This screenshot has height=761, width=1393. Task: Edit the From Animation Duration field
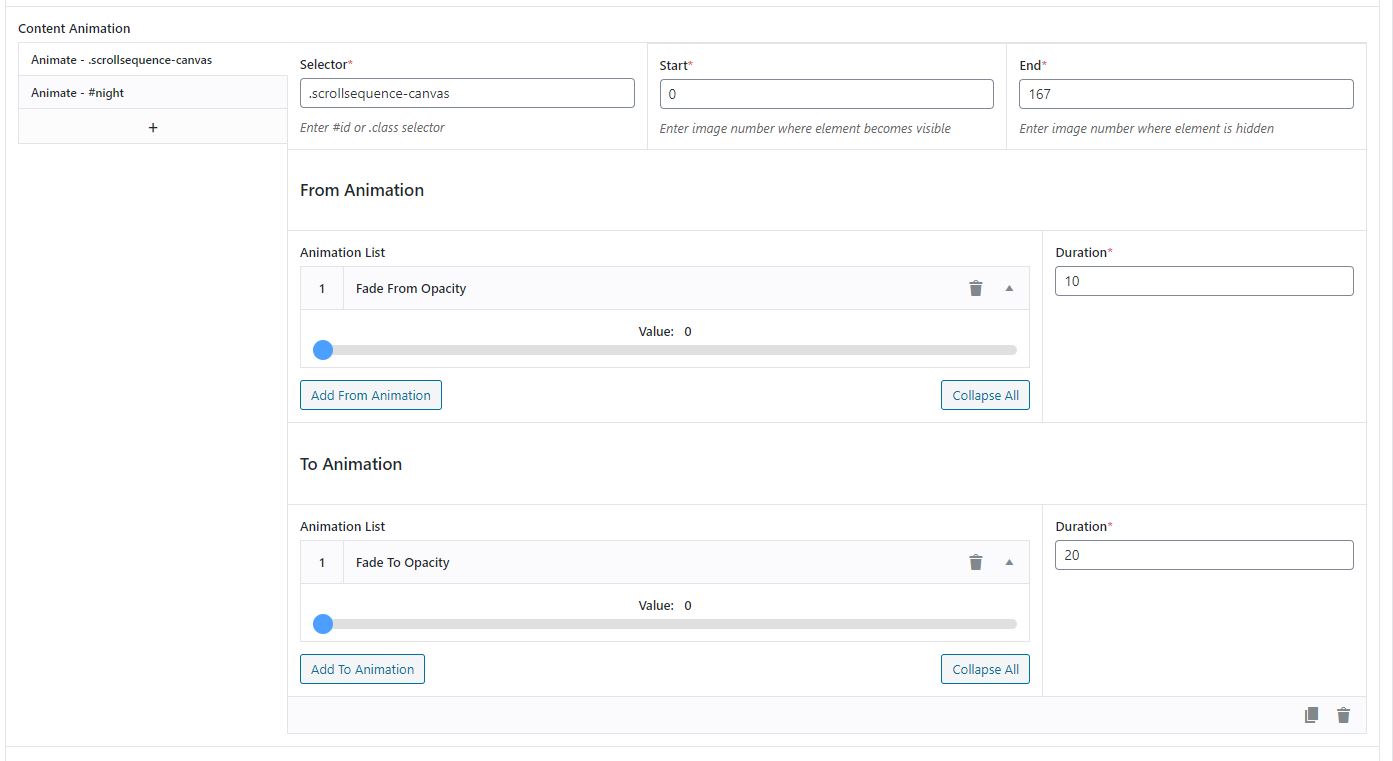(x=1204, y=281)
